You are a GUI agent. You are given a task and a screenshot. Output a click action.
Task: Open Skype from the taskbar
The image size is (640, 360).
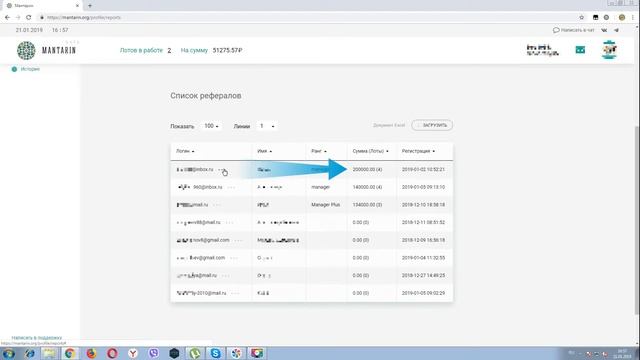pos(216,353)
